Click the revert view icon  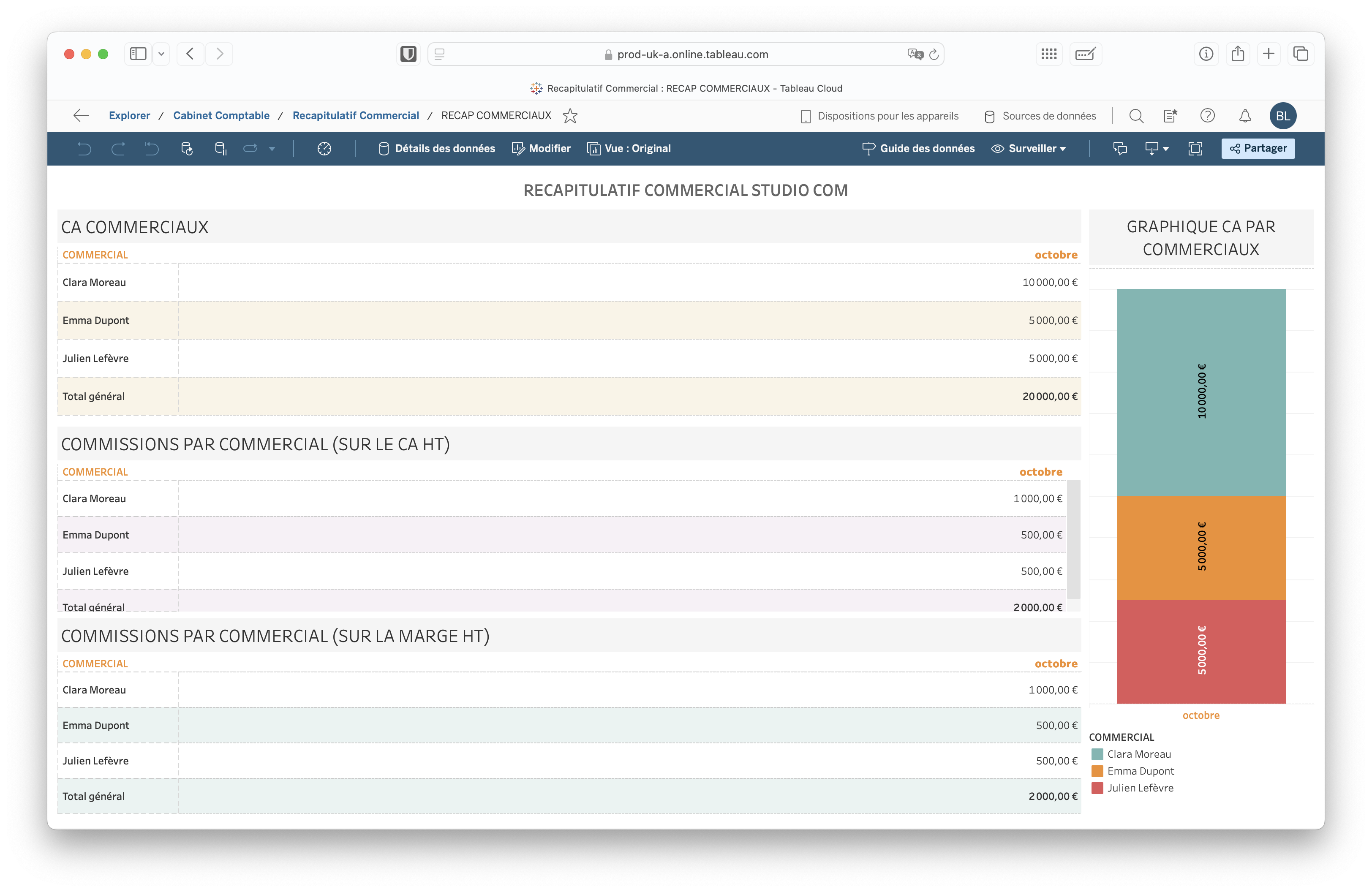click(152, 149)
